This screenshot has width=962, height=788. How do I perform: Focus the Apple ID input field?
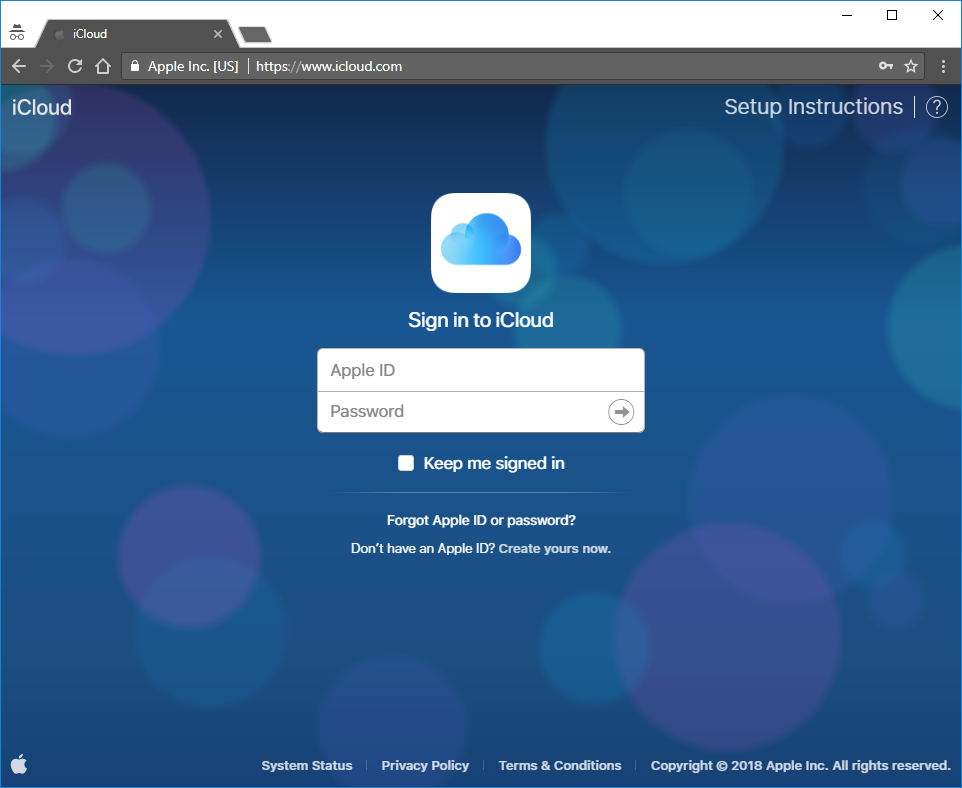(480, 371)
